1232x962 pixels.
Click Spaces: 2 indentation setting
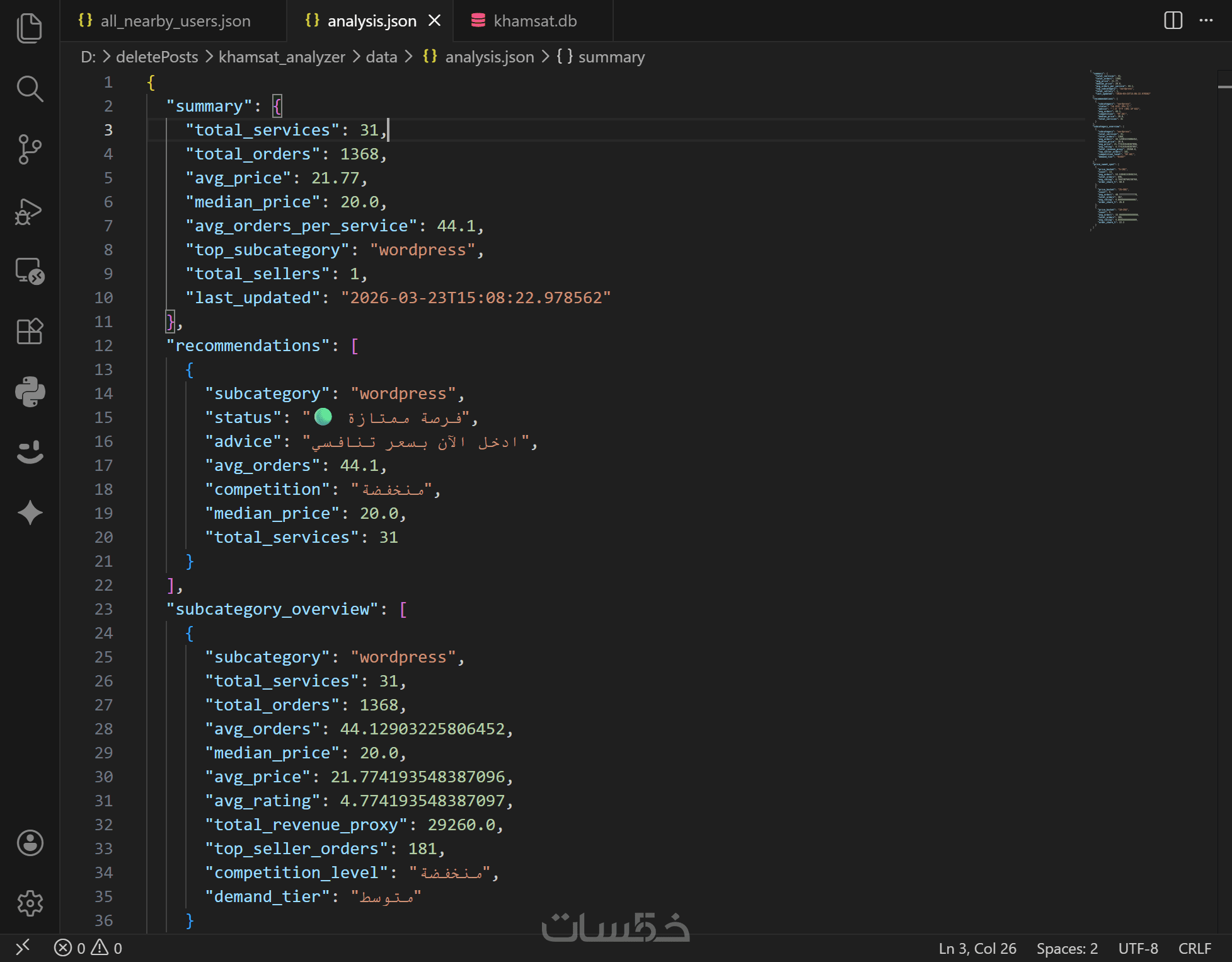click(x=1067, y=948)
